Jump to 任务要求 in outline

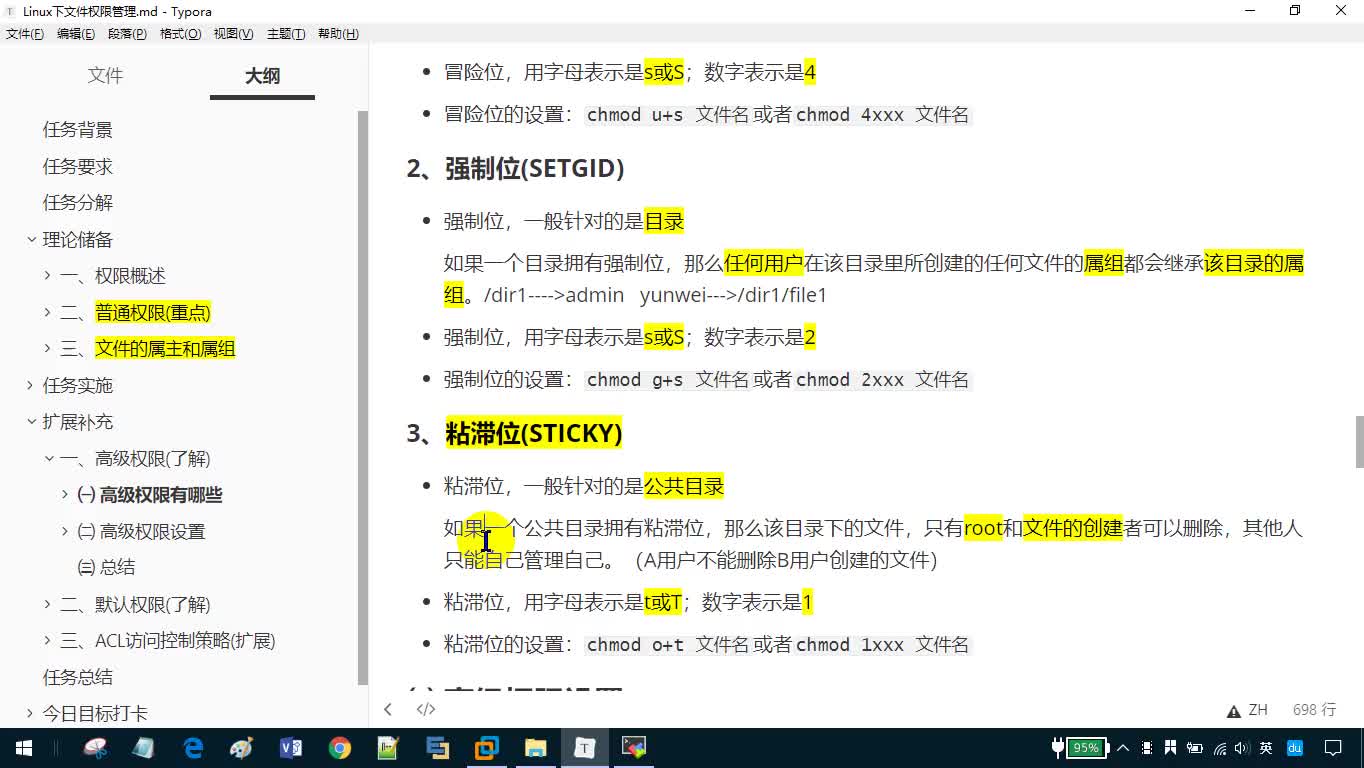click(78, 167)
